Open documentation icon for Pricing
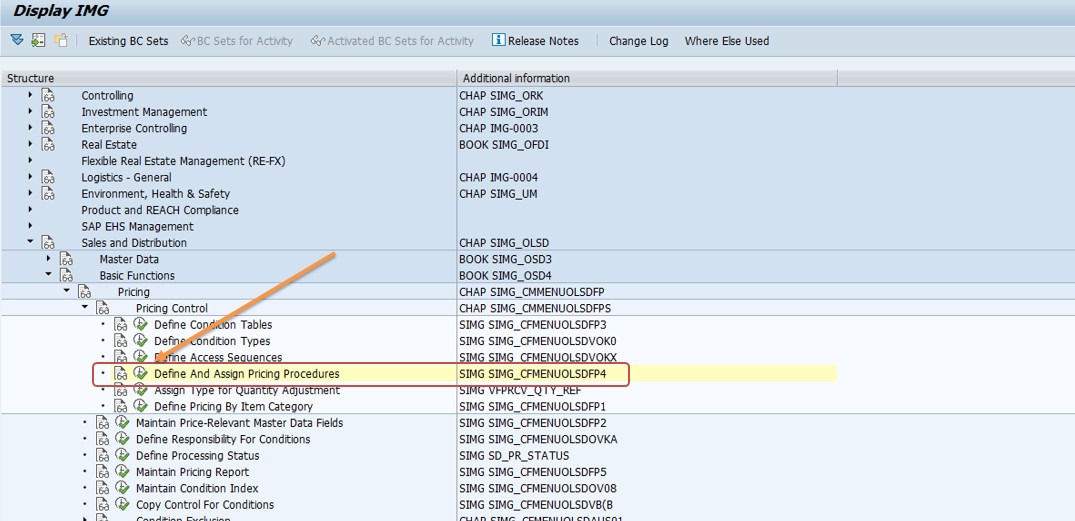1075x521 pixels. (x=84, y=292)
